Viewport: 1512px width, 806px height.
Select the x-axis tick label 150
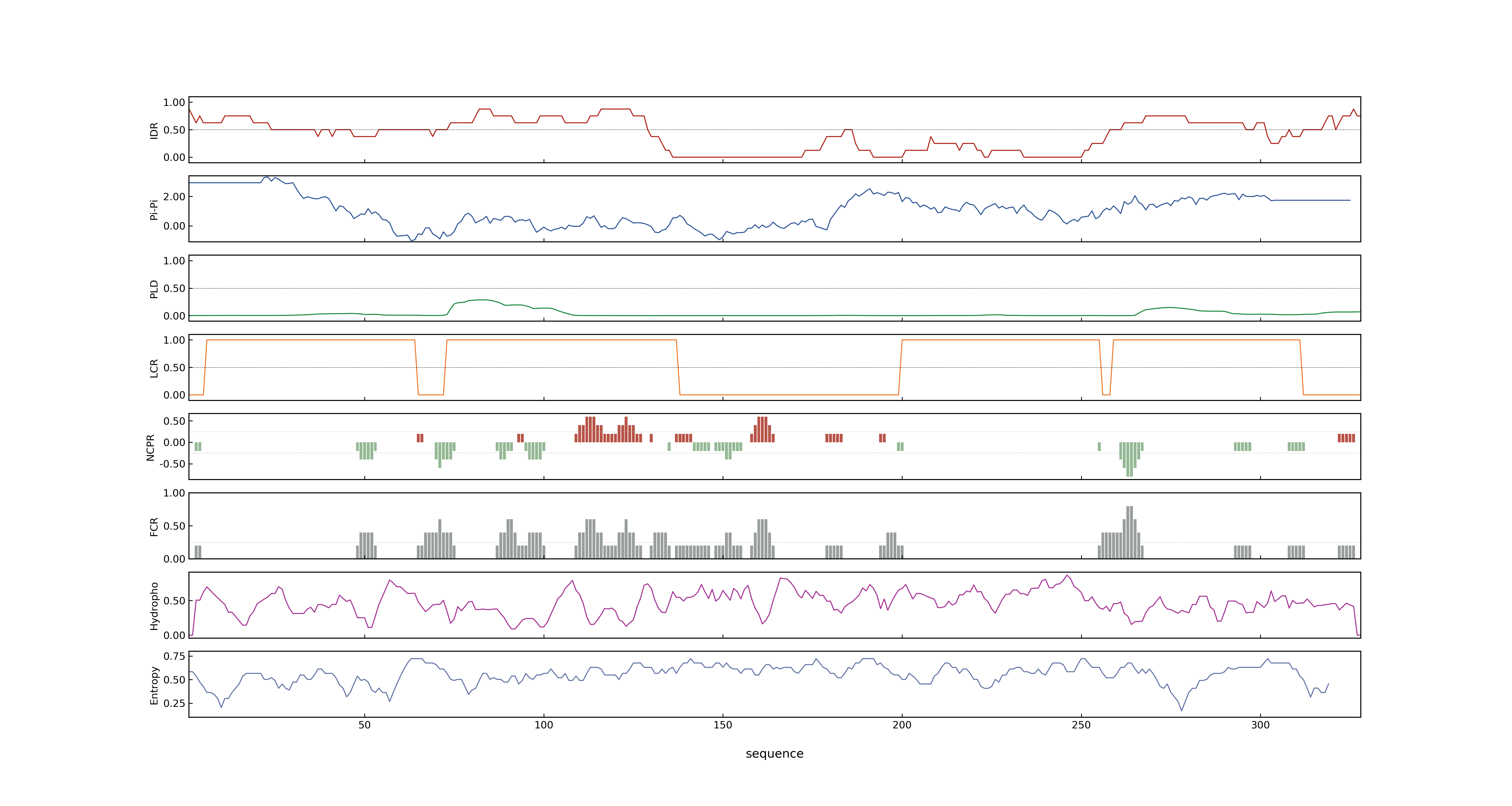723,725
